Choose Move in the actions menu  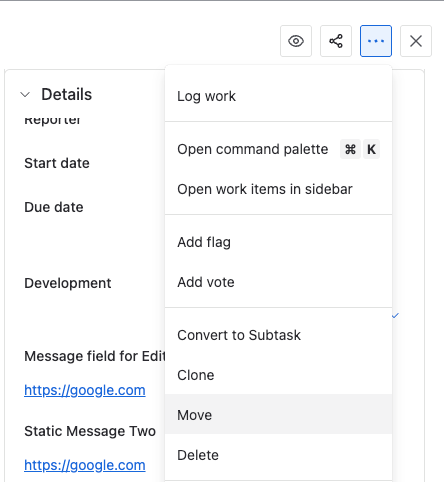pos(278,414)
